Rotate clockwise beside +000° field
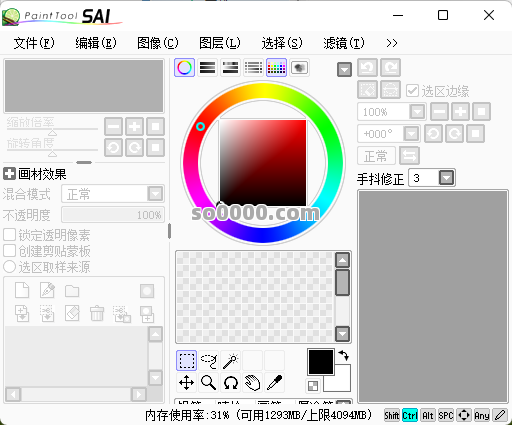The width and height of the screenshot is (512, 425). (x=454, y=134)
